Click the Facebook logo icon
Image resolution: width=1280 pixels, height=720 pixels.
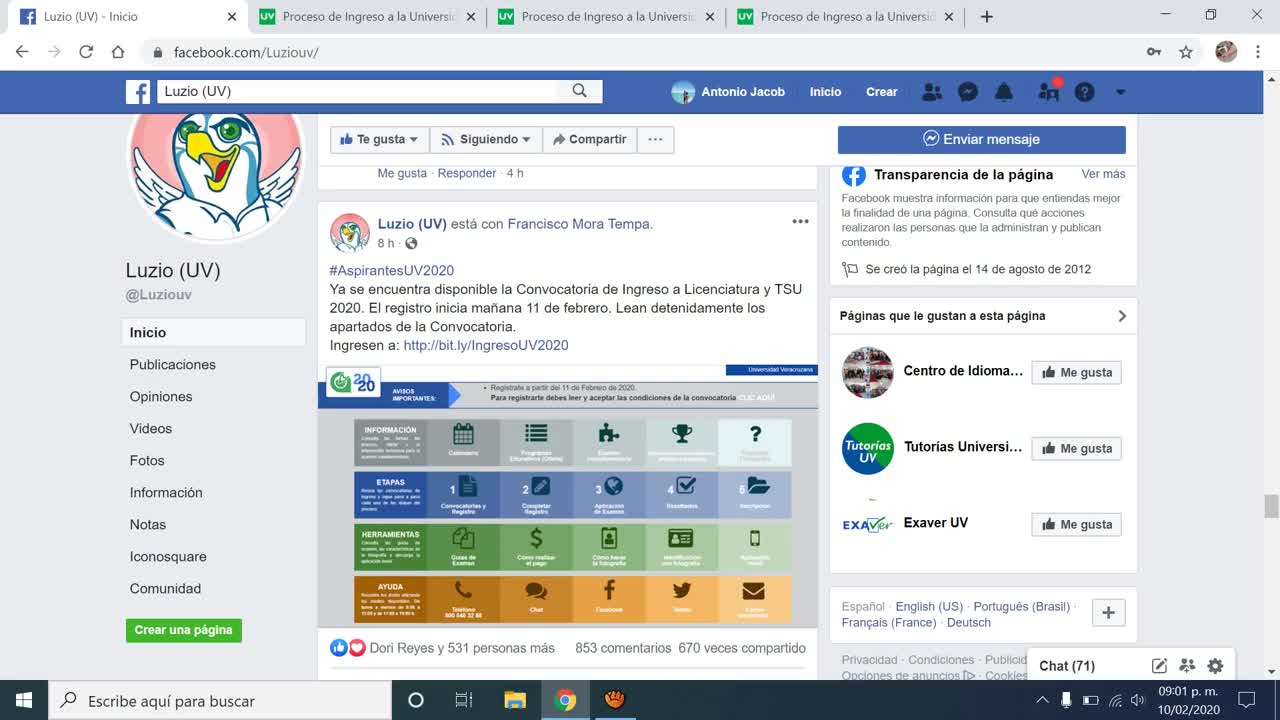[138, 92]
